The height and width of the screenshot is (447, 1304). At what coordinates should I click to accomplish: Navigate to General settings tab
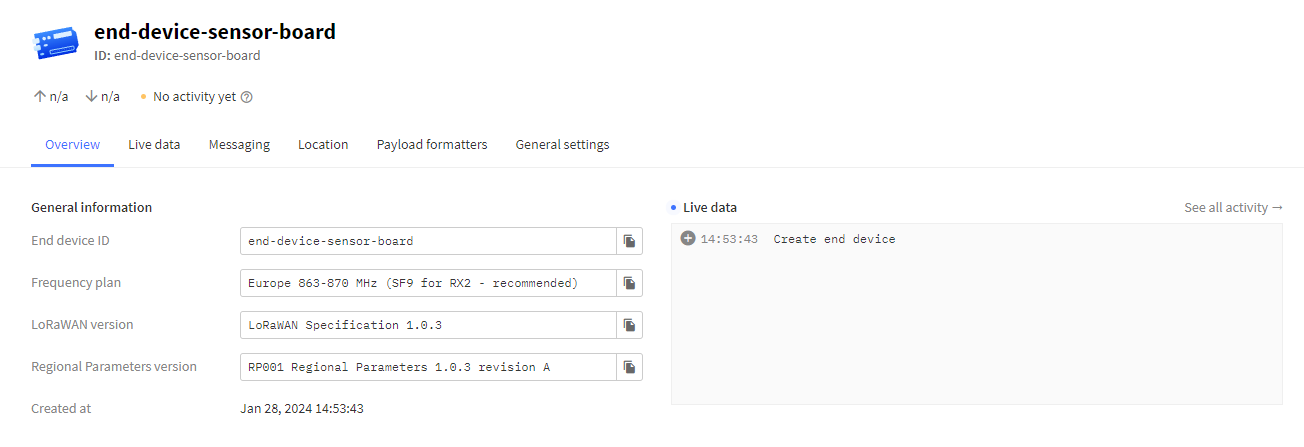pos(562,145)
